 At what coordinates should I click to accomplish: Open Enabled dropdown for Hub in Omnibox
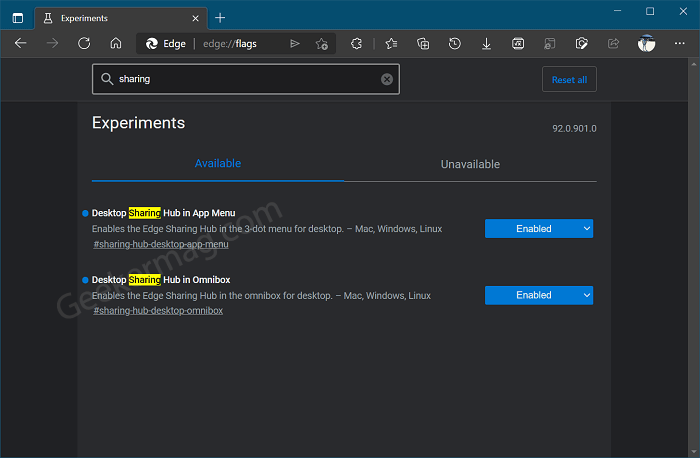click(539, 295)
